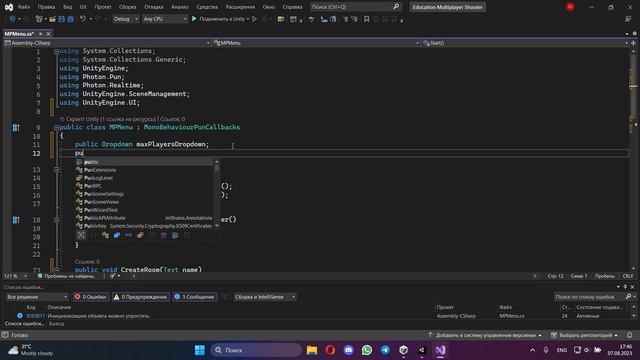This screenshot has height=360, width=640.
Task: Click the select repository button
Action: point(584,335)
